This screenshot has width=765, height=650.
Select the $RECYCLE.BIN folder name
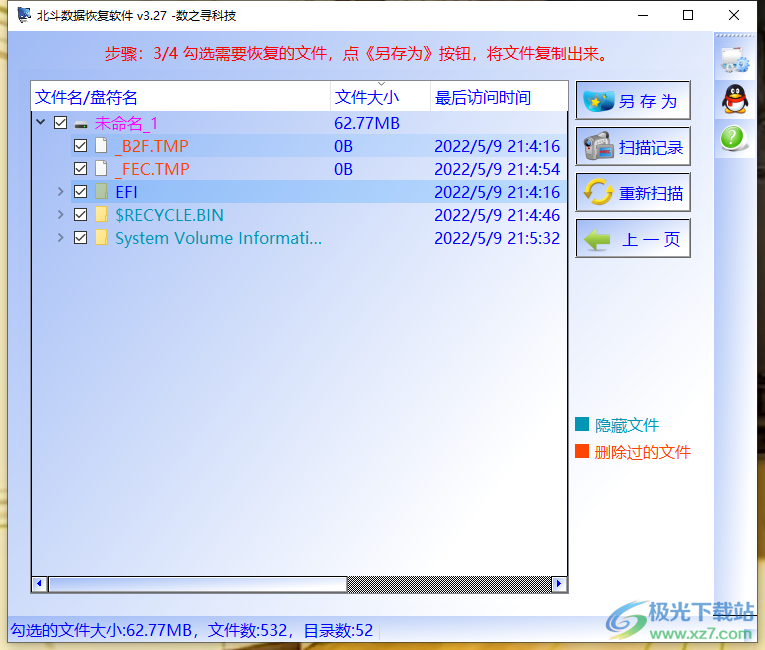[169, 215]
